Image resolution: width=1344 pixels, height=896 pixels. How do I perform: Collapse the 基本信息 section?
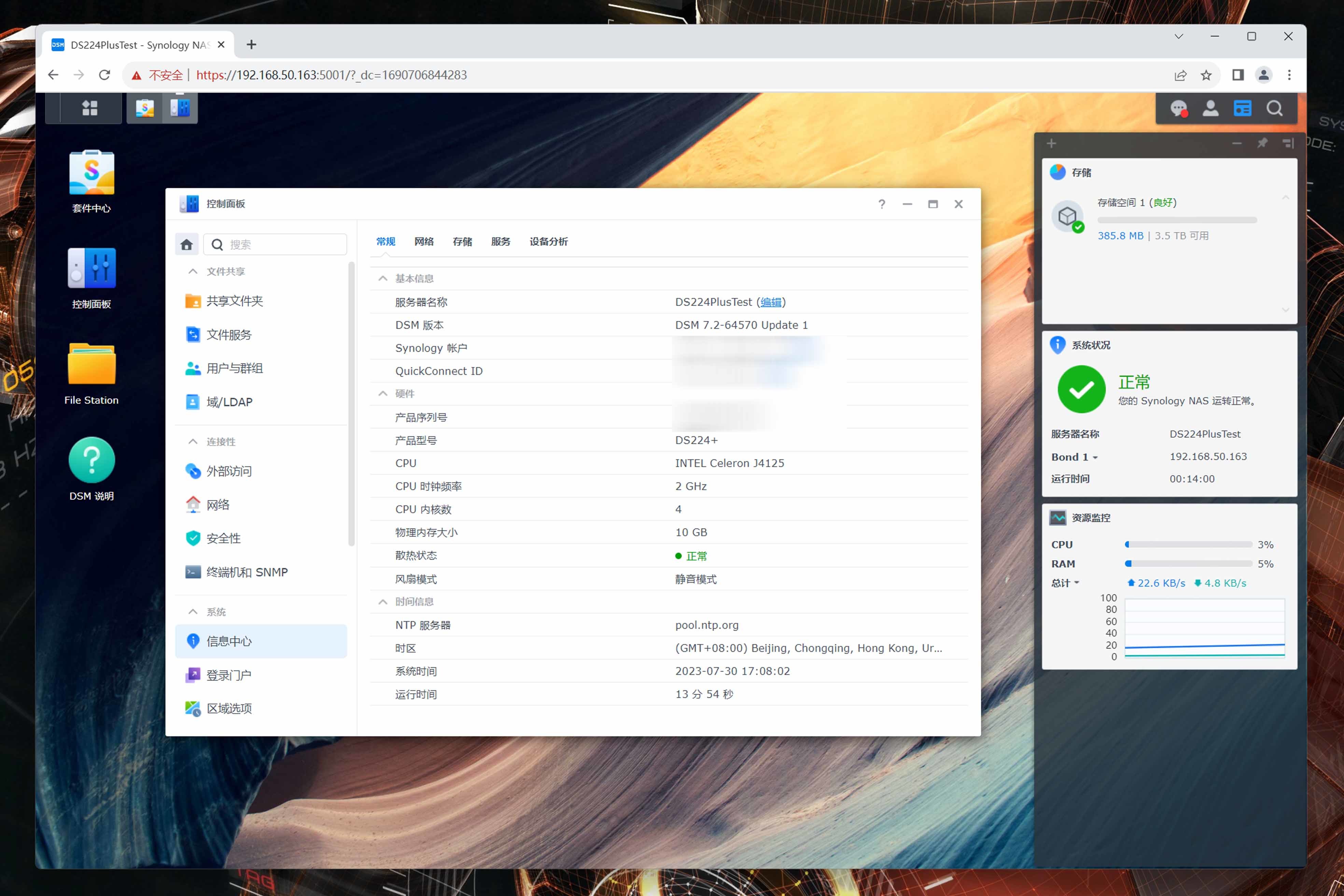pos(383,278)
